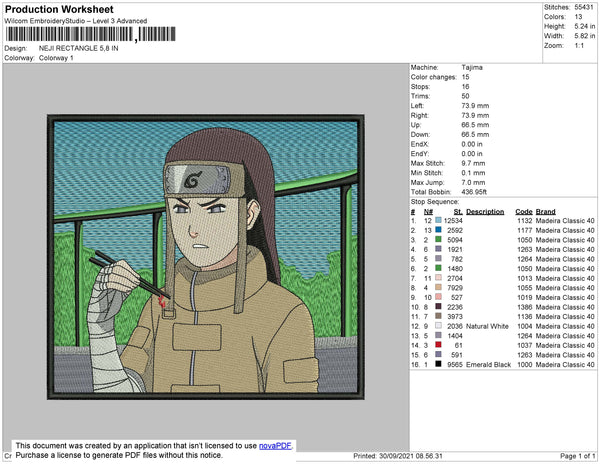
Task: Click the Stop Sequence heading
Action: click(435, 202)
